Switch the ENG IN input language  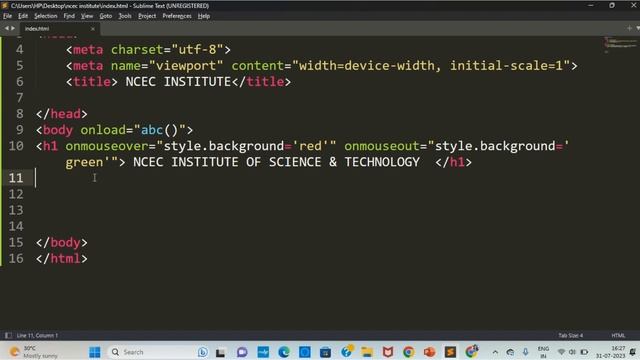(543, 352)
